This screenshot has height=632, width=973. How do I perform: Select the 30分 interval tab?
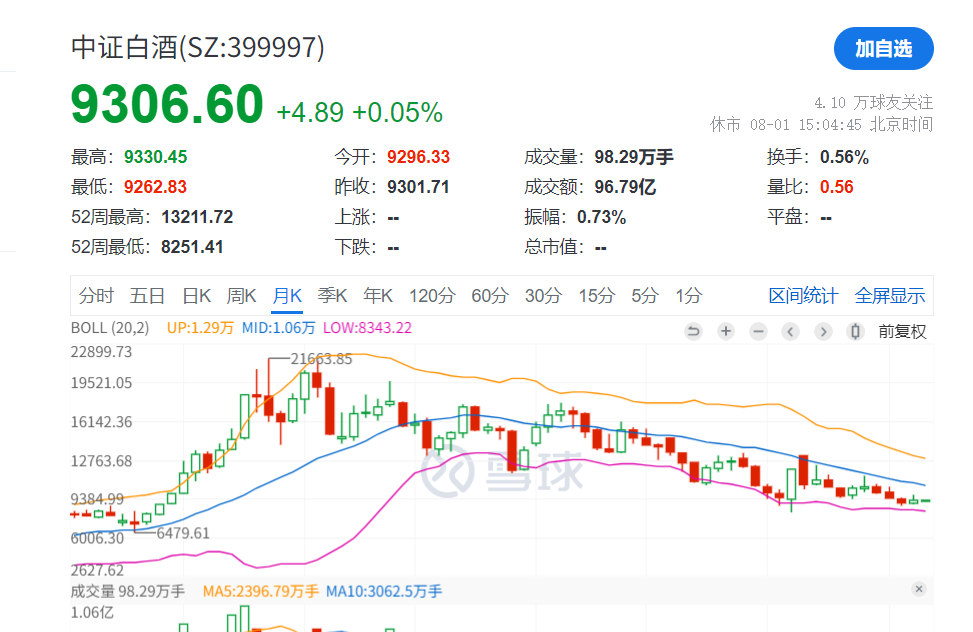pos(543,296)
